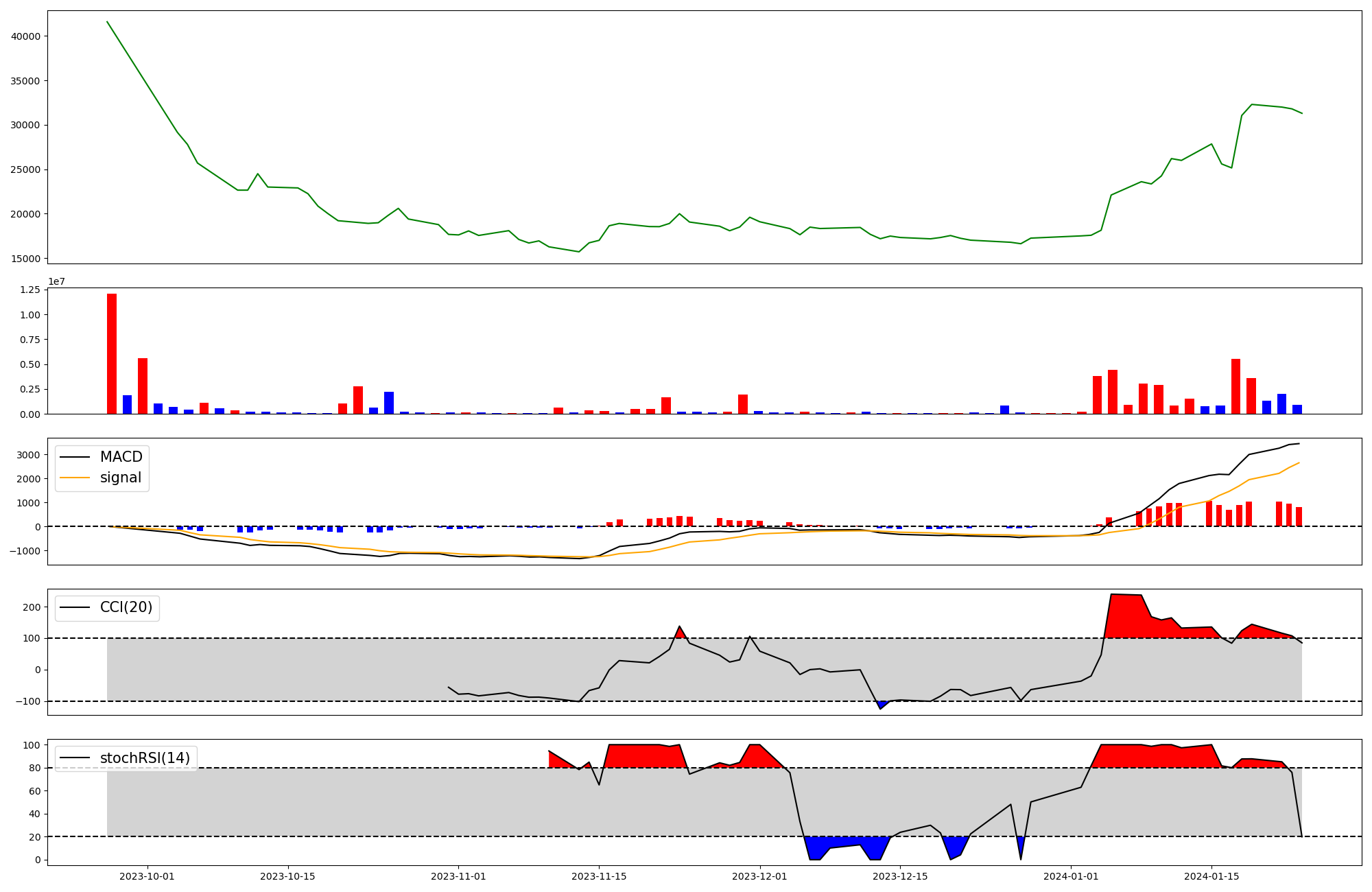The width and height of the screenshot is (1372, 892).
Task: Click the signal legend entry
Action: (120, 478)
